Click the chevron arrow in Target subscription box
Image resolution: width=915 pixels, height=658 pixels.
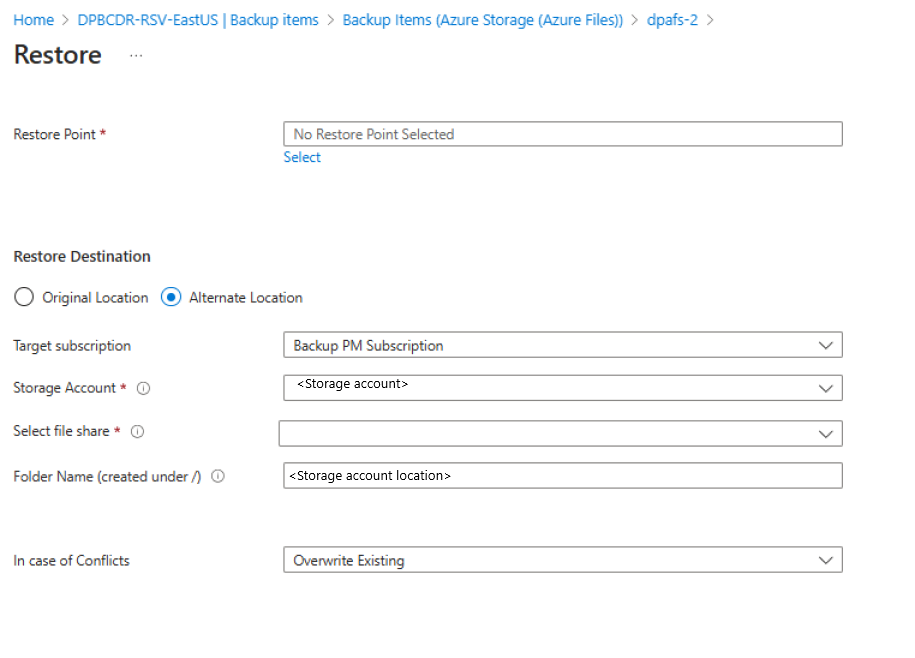tap(826, 345)
